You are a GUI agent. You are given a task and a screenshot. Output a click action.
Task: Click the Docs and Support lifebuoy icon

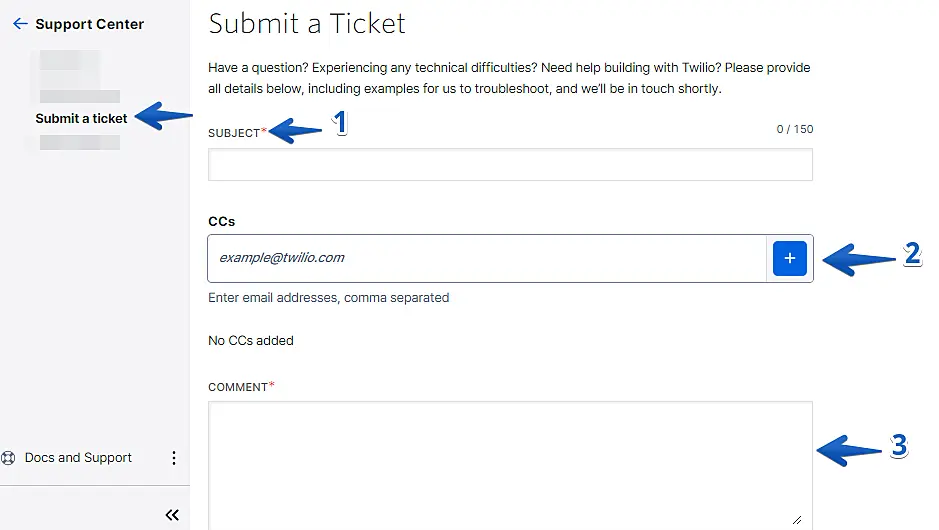9,458
